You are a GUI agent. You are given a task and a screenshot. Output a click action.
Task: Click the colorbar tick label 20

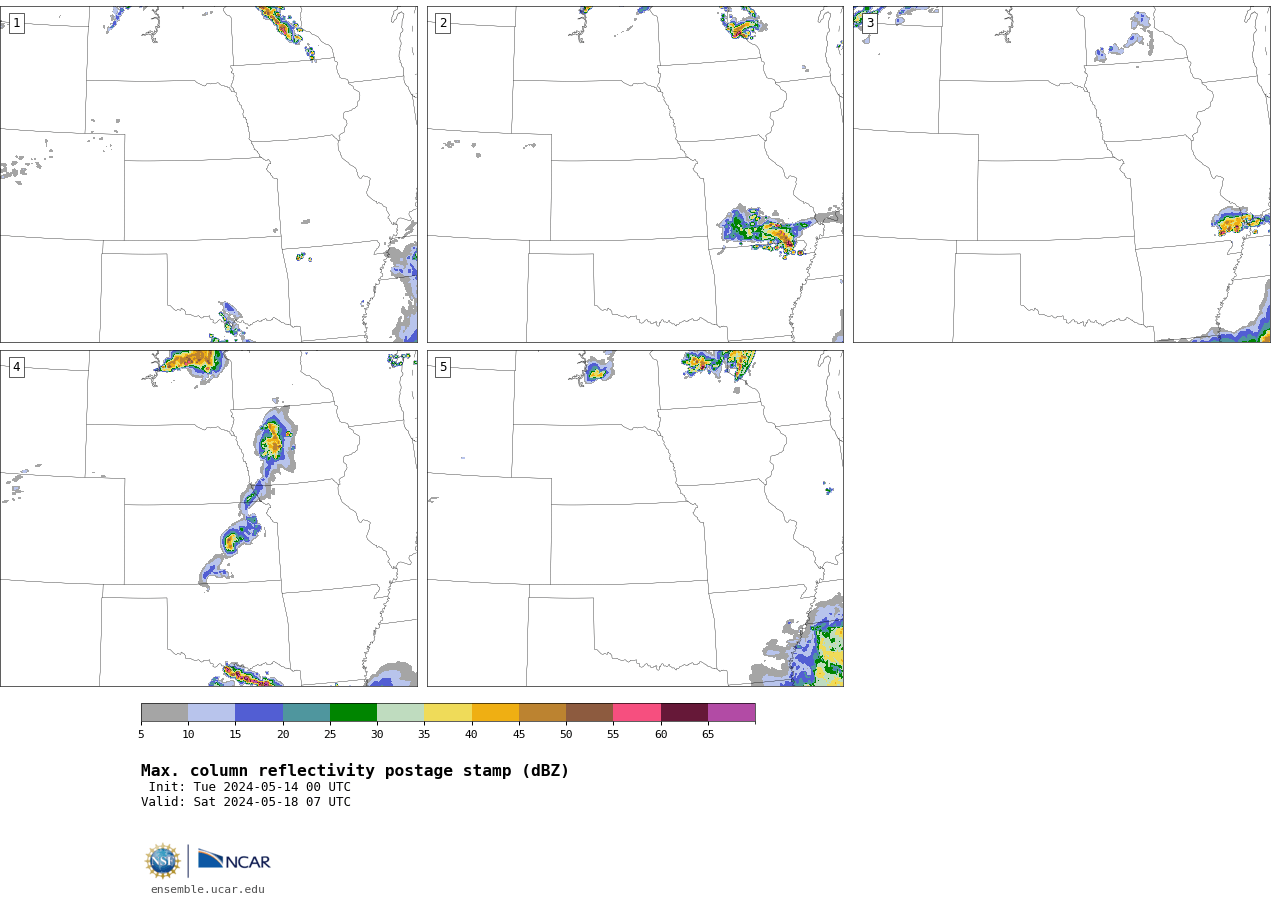[x=283, y=735]
